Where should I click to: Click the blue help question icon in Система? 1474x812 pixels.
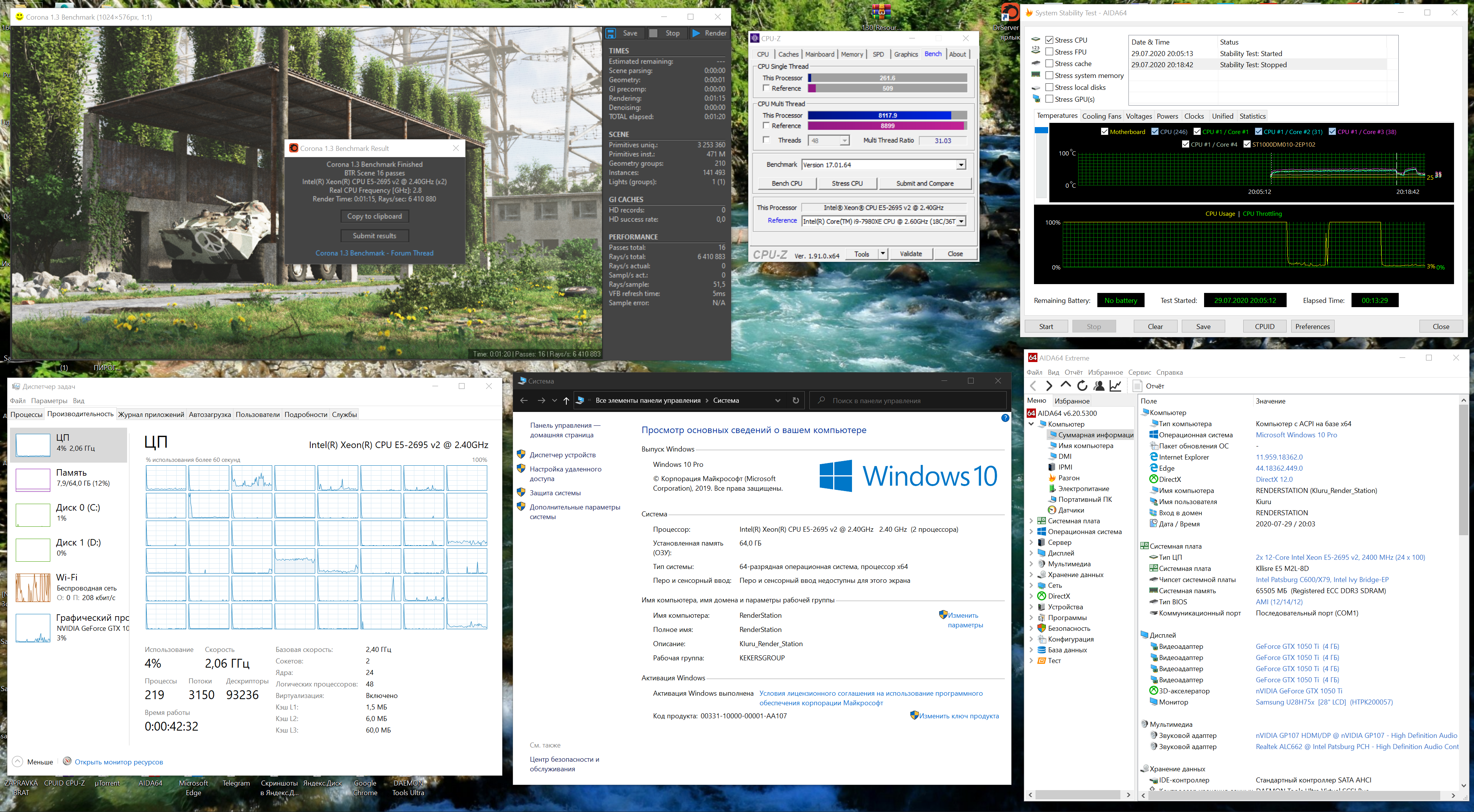click(1005, 418)
